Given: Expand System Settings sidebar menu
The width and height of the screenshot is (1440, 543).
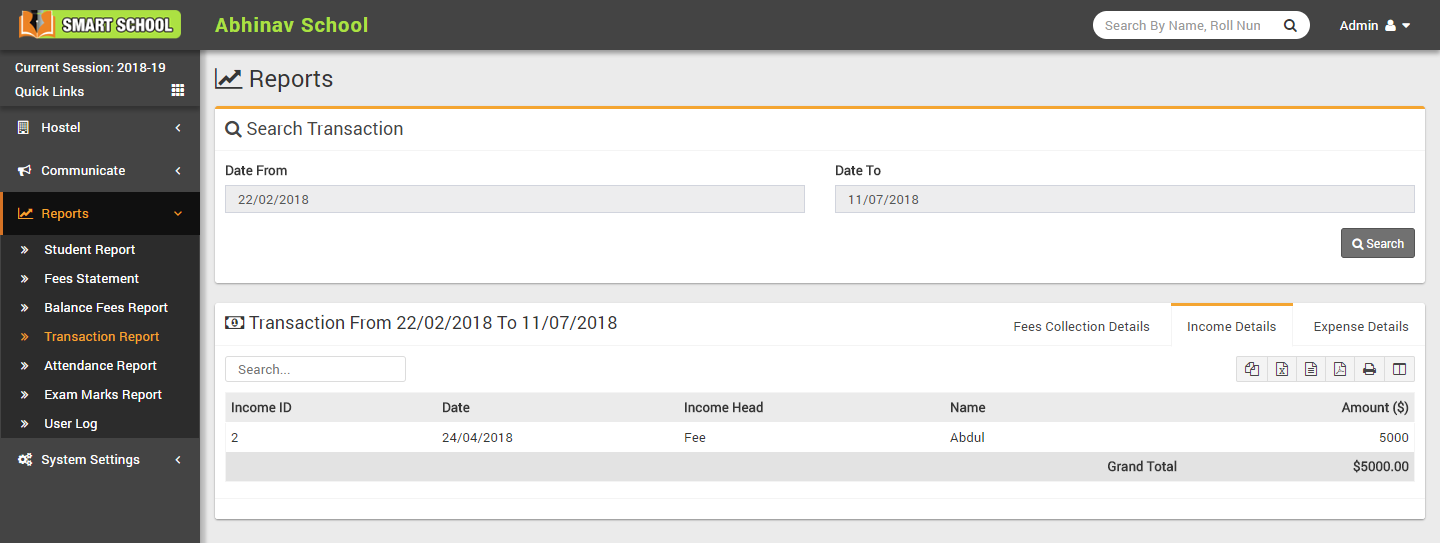Looking at the screenshot, I should (100, 460).
